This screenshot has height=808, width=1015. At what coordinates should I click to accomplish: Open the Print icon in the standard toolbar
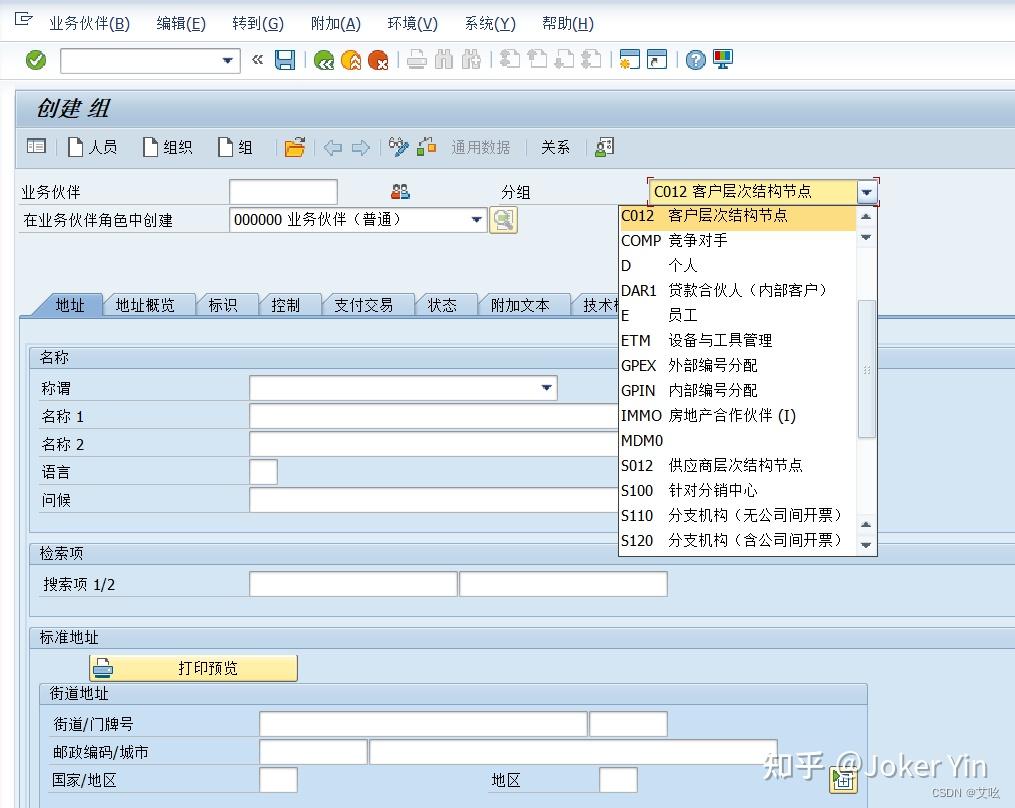click(x=416, y=60)
